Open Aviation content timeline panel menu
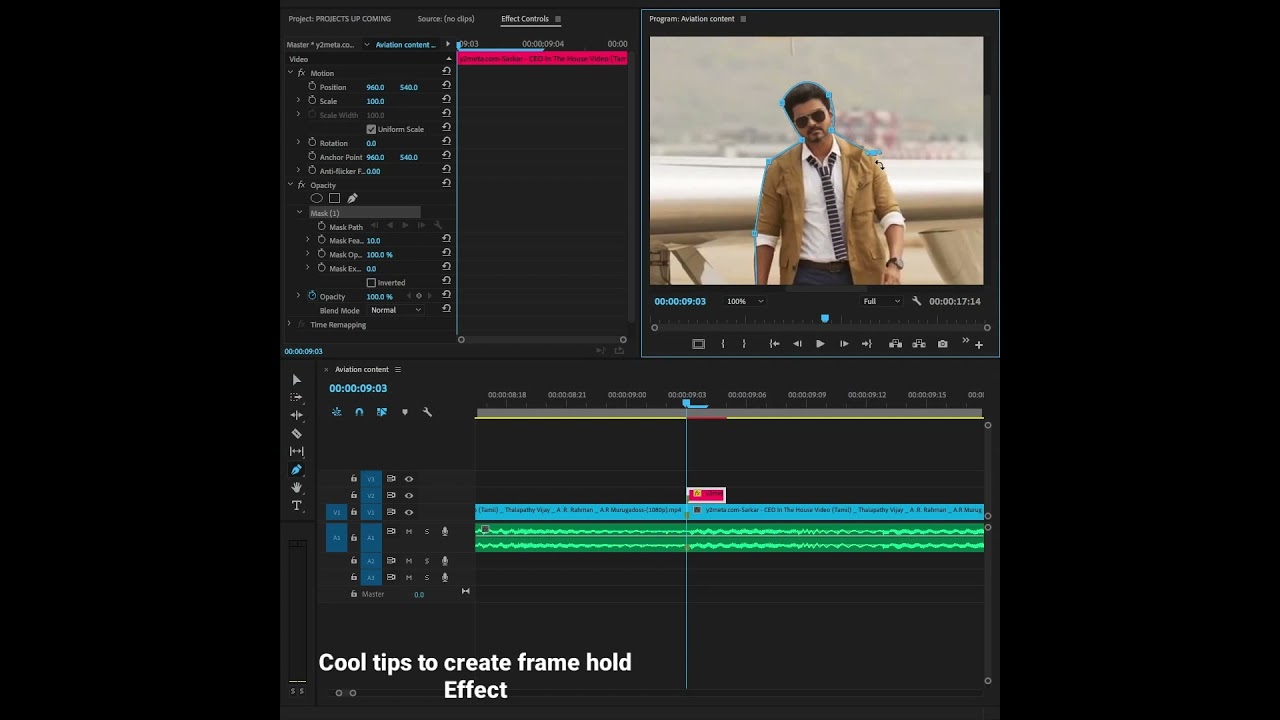 (x=398, y=370)
